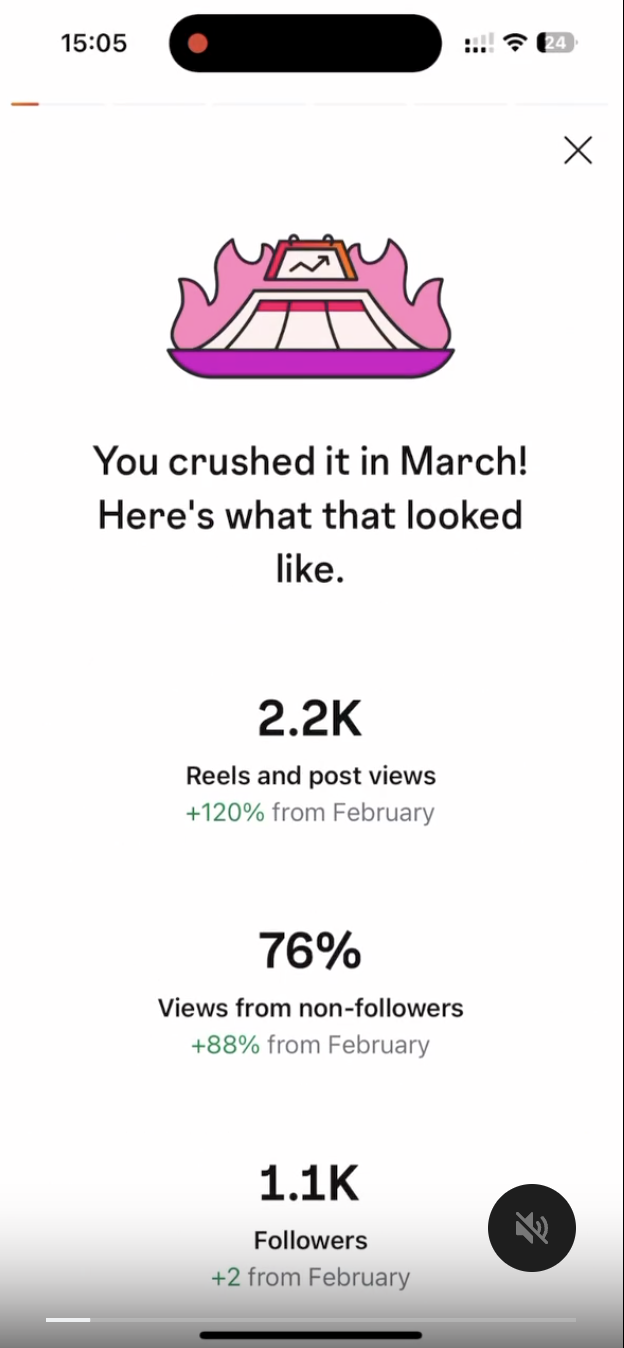Close the March recap screen
The width and height of the screenshot is (624, 1348).
pos(578,151)
